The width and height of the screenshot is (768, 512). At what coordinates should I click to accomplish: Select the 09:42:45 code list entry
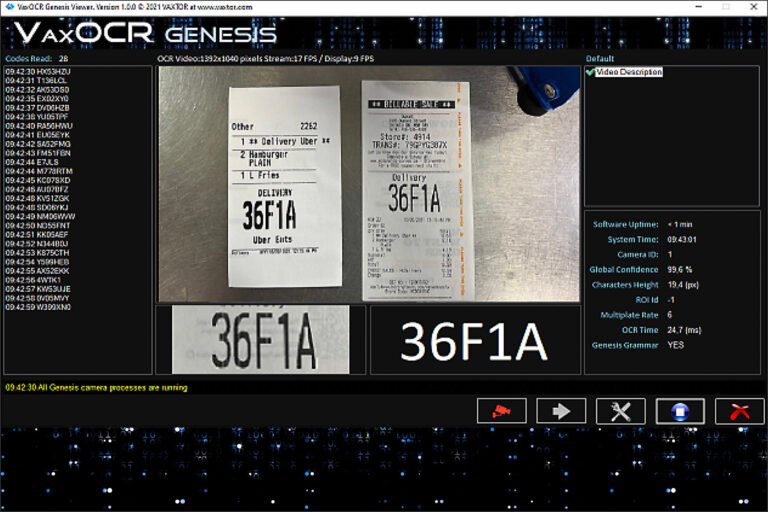[x=38, y=180]
